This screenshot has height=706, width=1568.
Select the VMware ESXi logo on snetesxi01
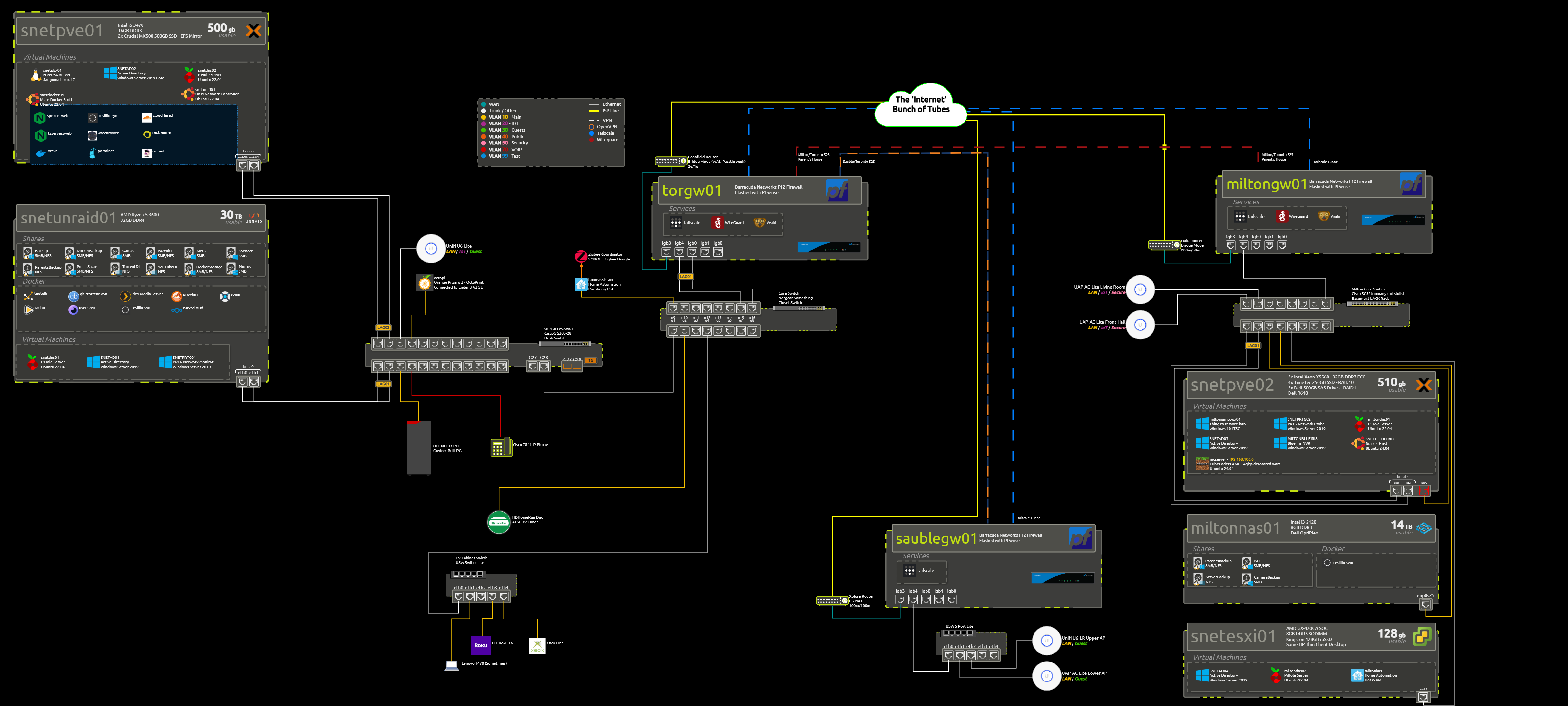(1422, 636)
